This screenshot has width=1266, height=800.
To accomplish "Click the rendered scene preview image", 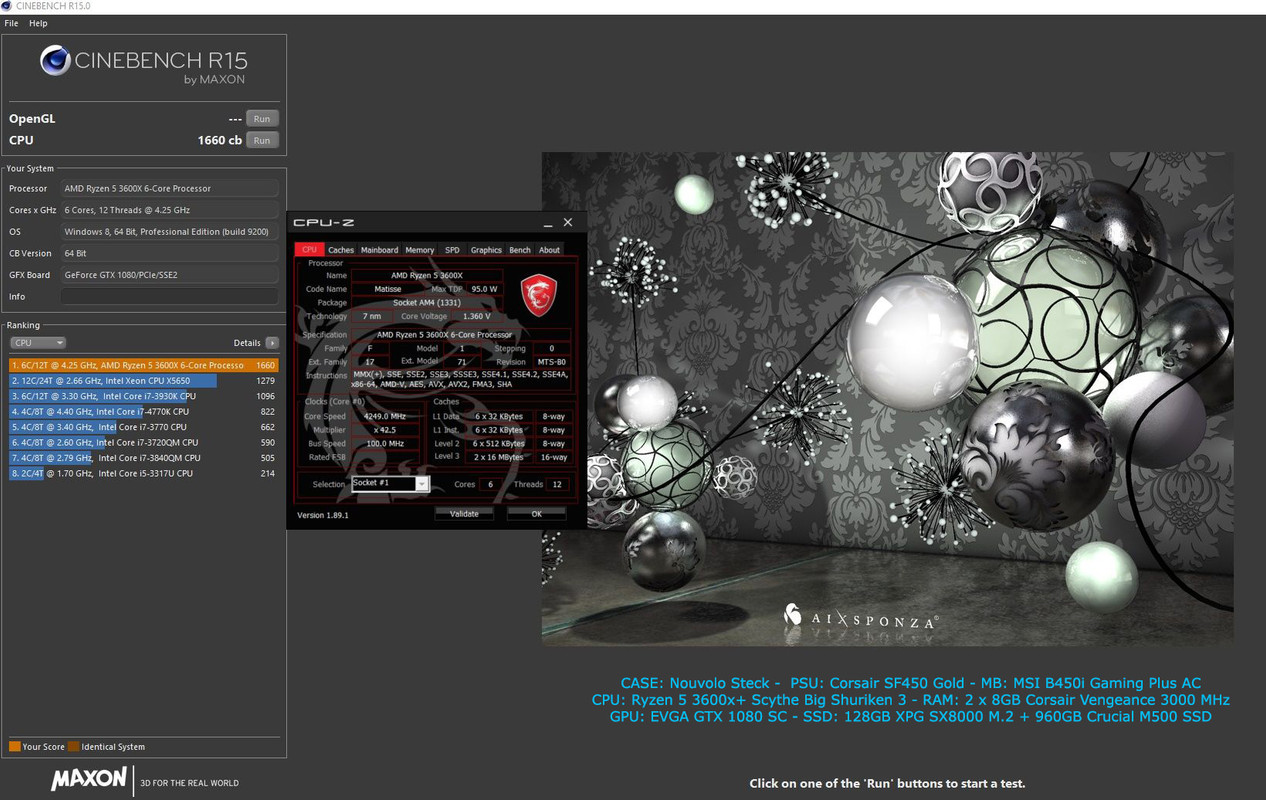I will [x=887, y=398].
